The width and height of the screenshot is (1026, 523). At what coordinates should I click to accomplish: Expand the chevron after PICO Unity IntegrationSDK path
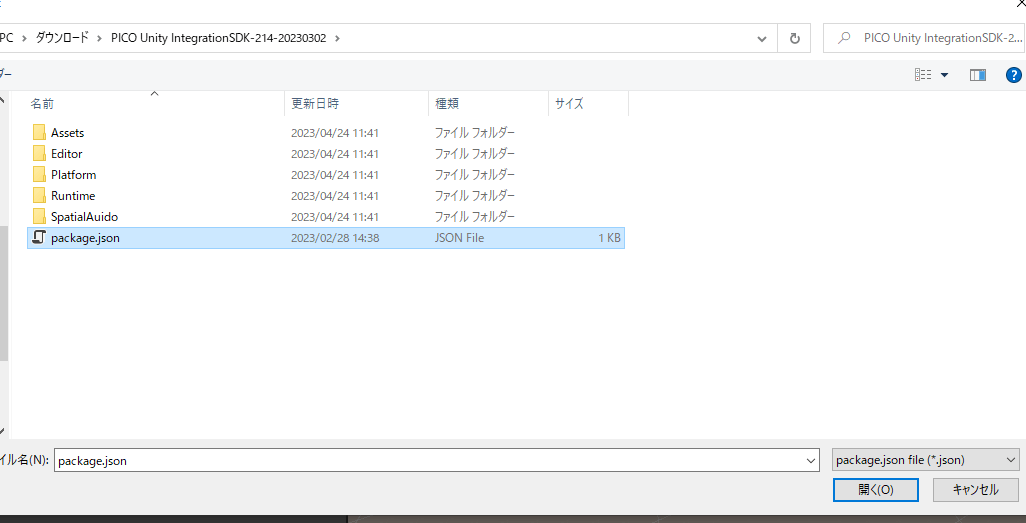point(338,38)
